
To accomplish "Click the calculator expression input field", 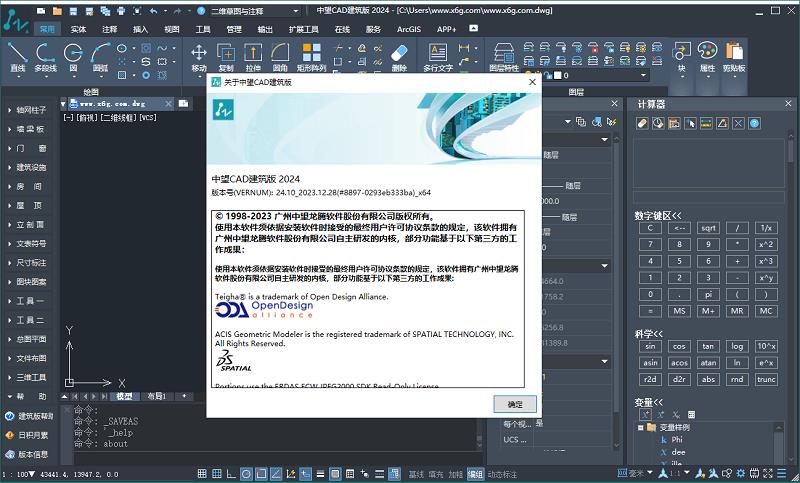I will (x=709, y=196).
